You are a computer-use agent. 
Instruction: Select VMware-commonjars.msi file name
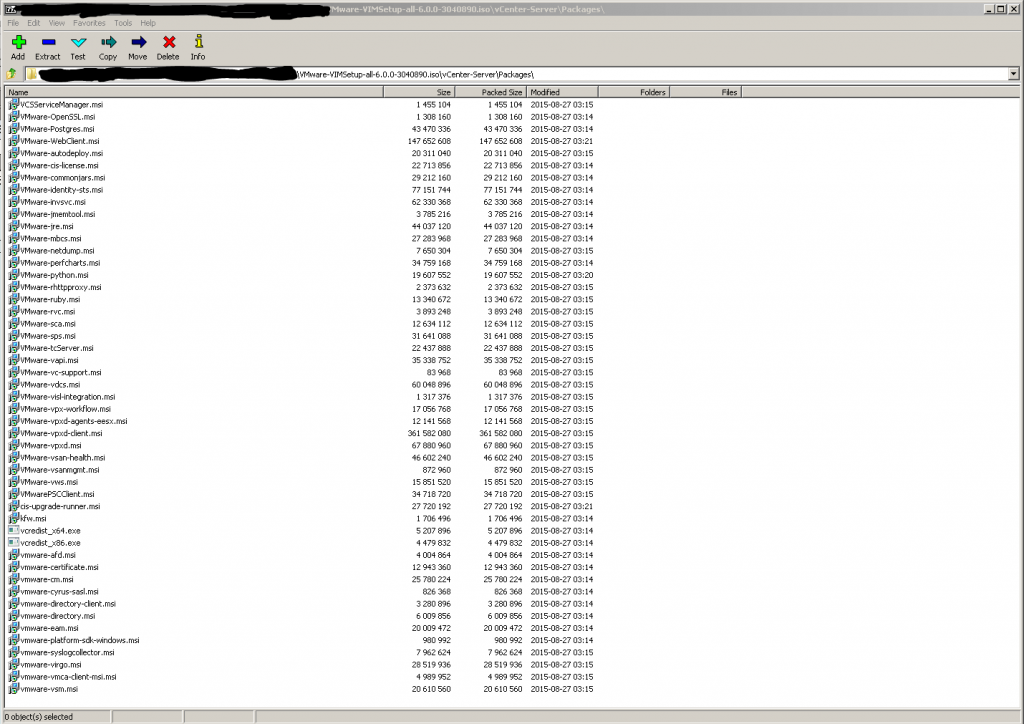63,178
